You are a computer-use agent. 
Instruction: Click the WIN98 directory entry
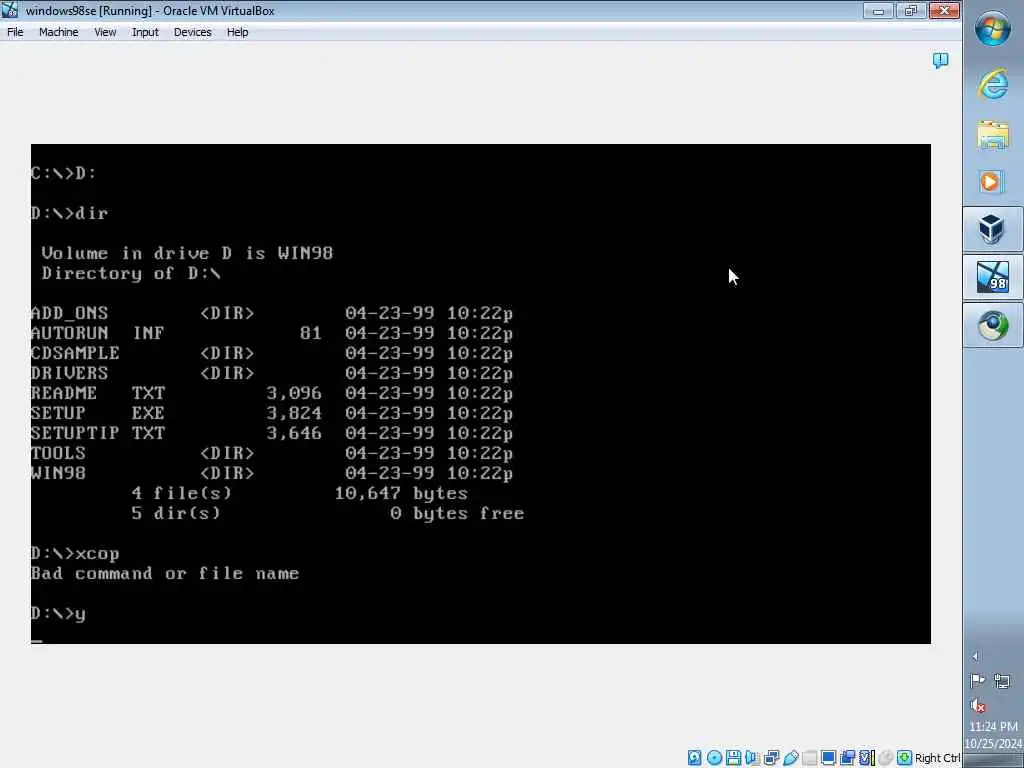coord(272,473)
